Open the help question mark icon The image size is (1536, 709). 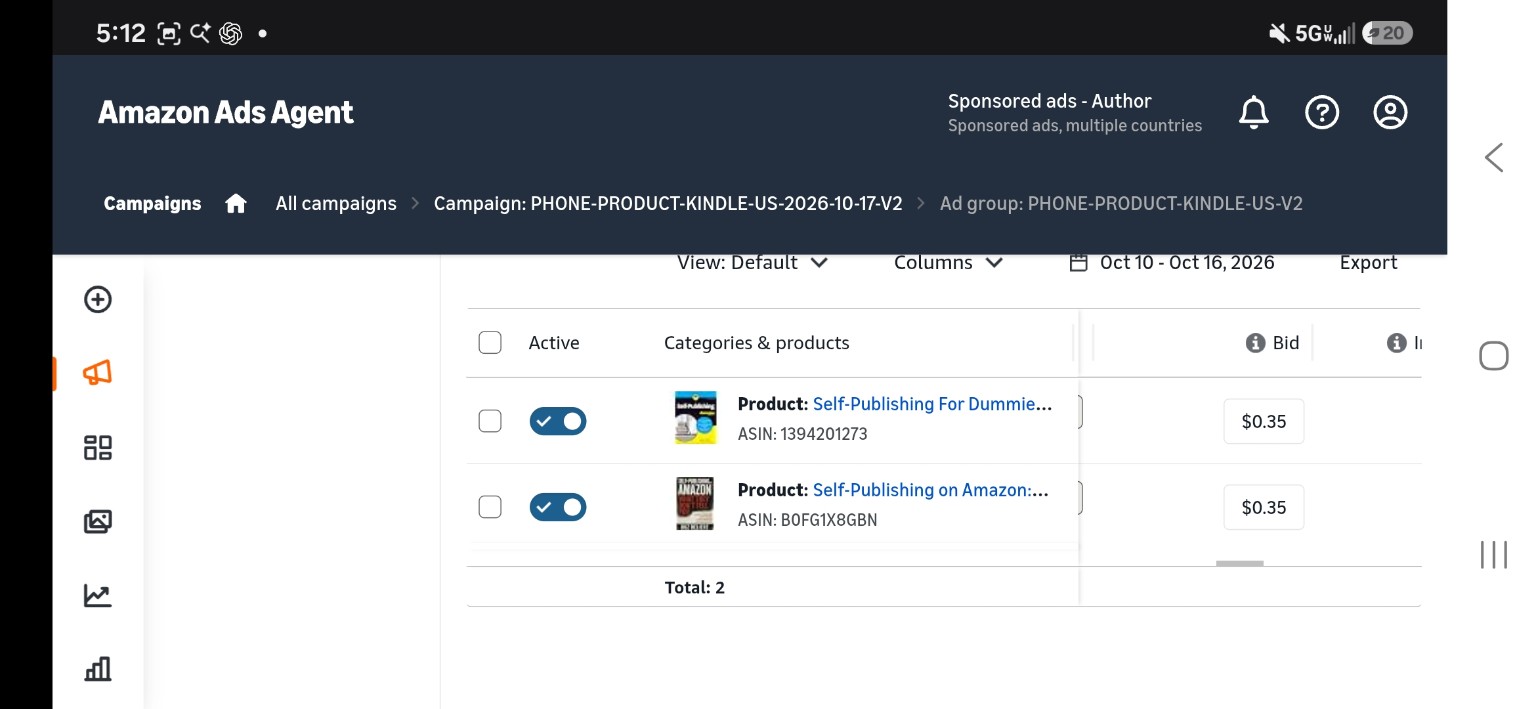1322,112
